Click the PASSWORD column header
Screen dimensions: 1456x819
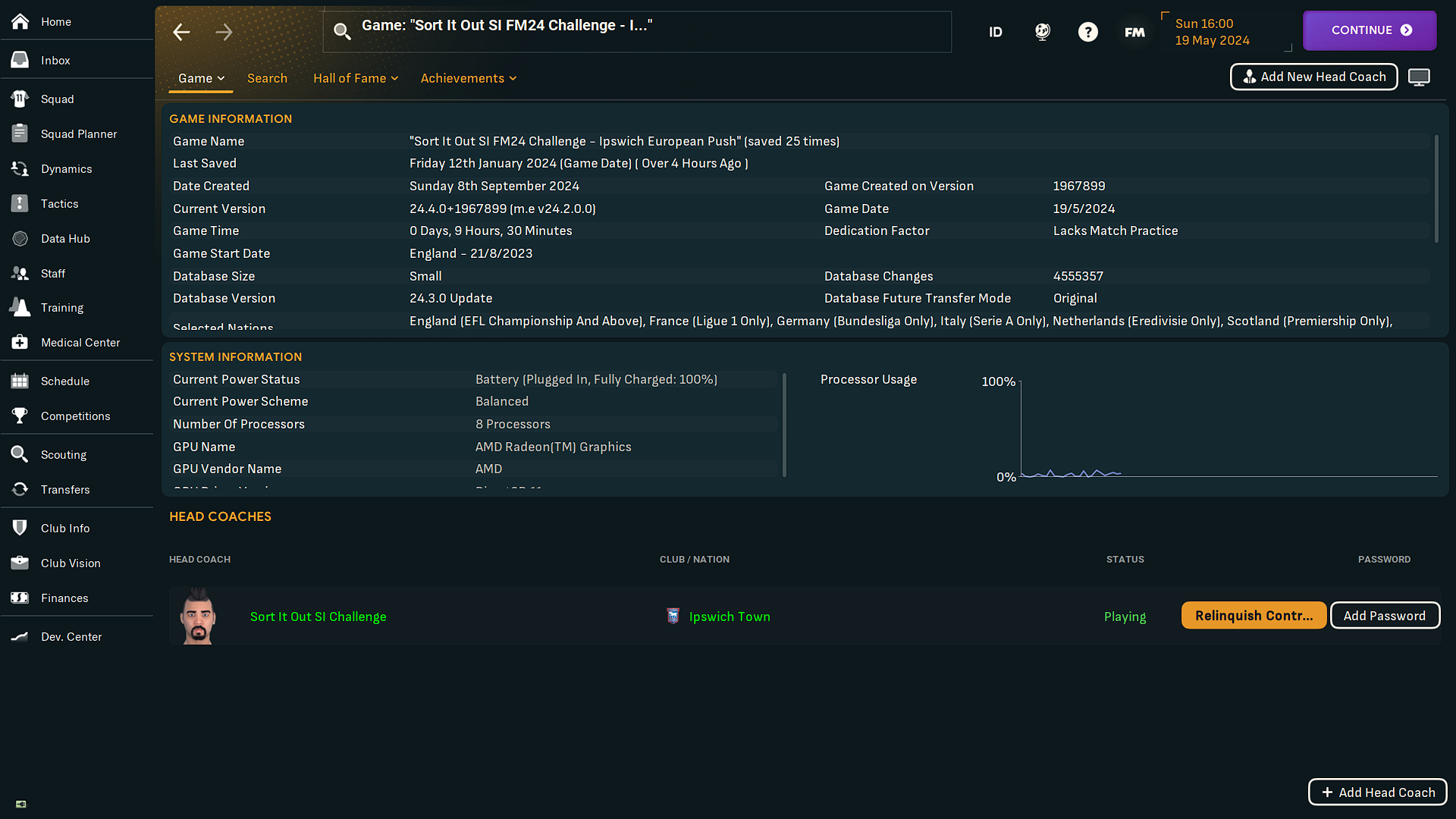tap(1385, 559)
